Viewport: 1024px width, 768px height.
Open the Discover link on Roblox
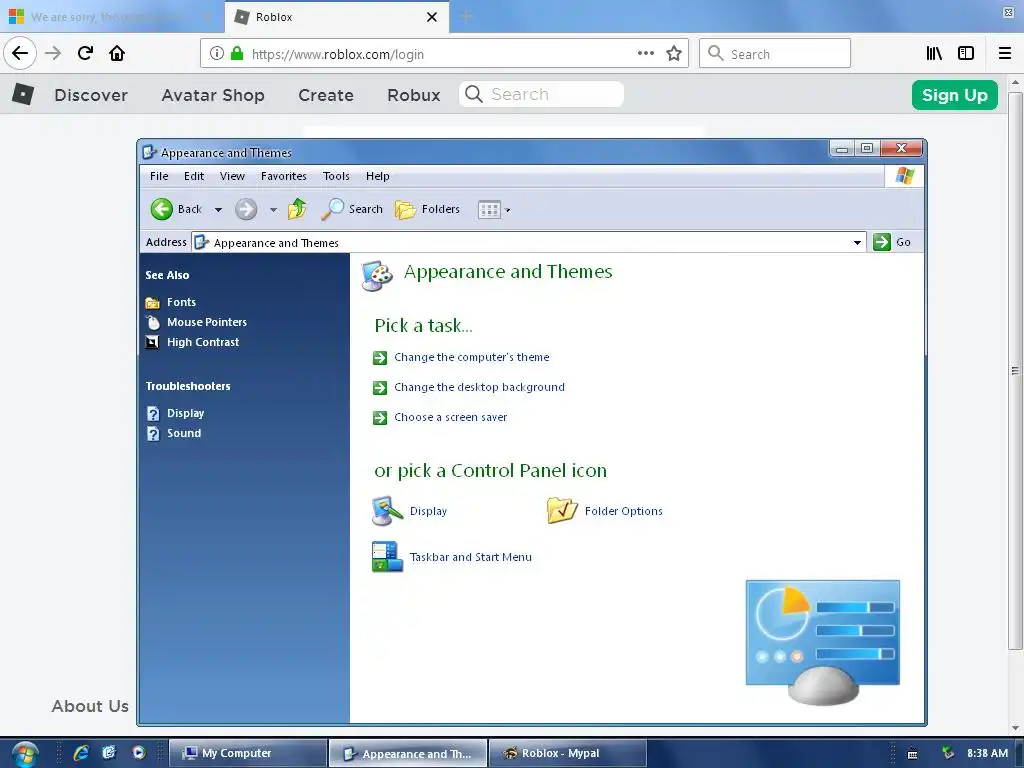tap(91, 95)
